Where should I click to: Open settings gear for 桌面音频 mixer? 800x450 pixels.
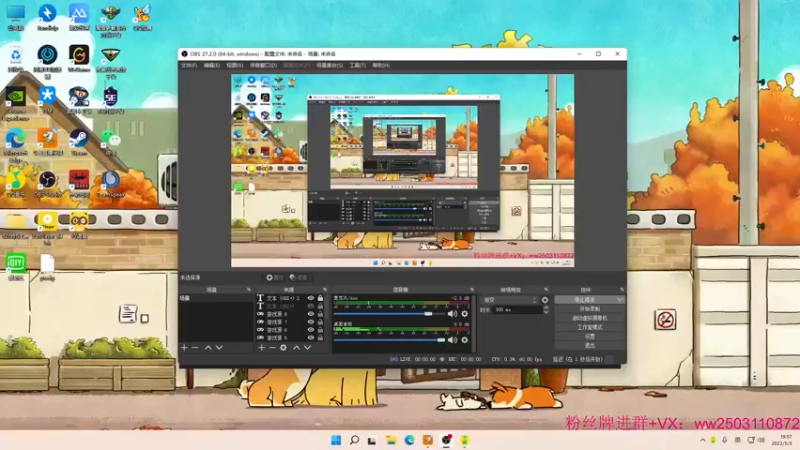[464, 340]
